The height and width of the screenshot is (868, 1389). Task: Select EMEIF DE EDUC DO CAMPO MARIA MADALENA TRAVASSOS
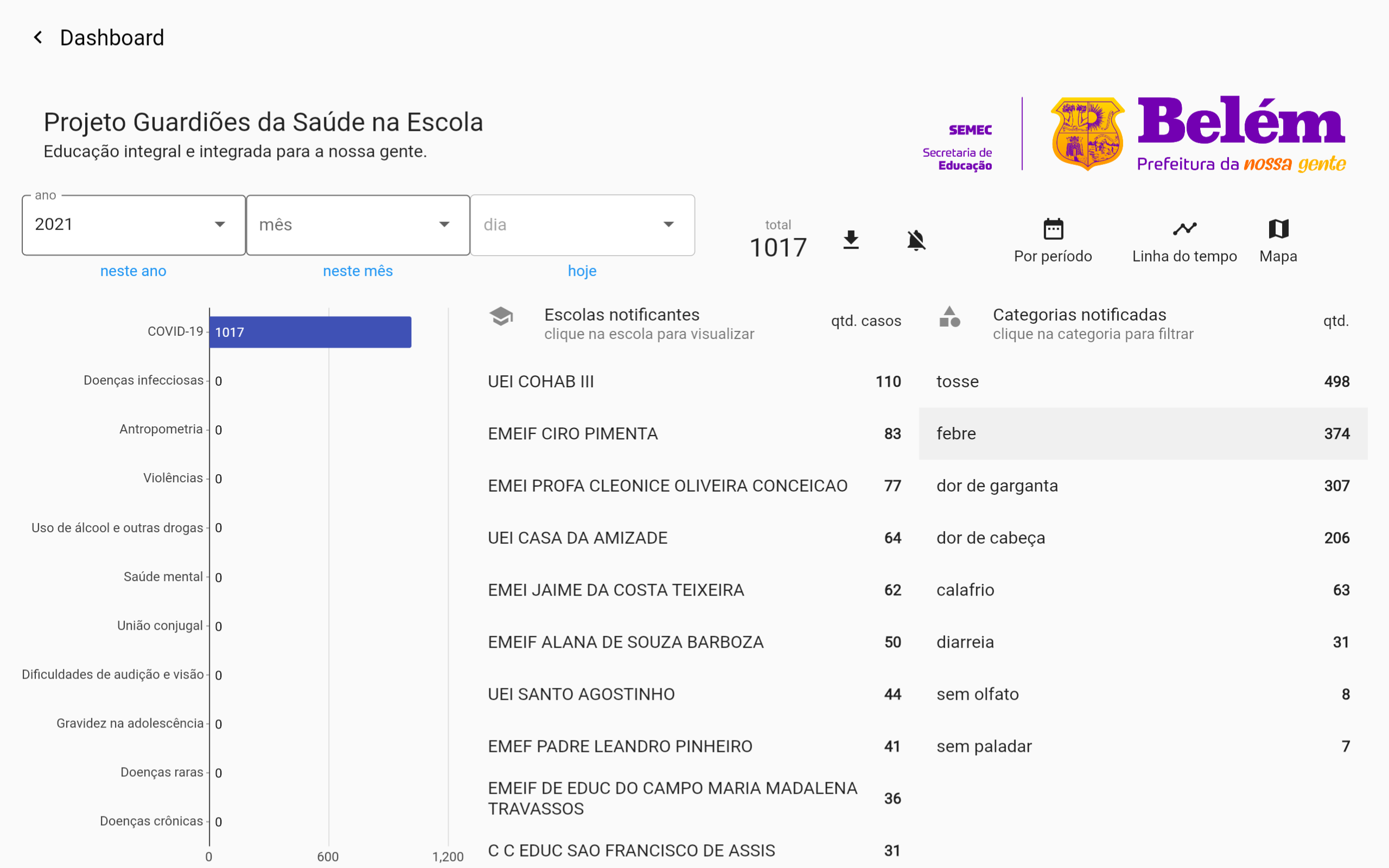pyautogui.click(x=694, y=799)
